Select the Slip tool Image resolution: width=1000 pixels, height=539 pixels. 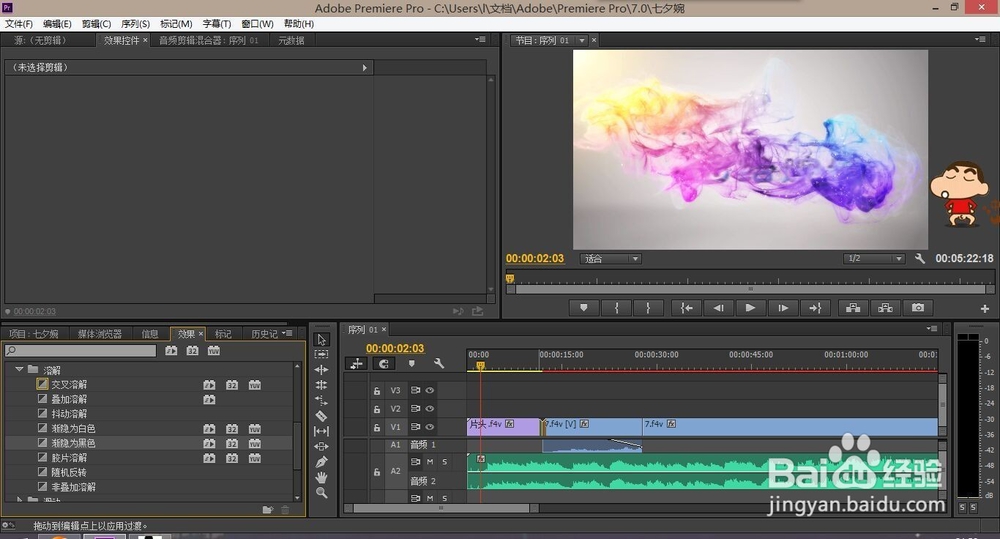(x=321, y=431)
